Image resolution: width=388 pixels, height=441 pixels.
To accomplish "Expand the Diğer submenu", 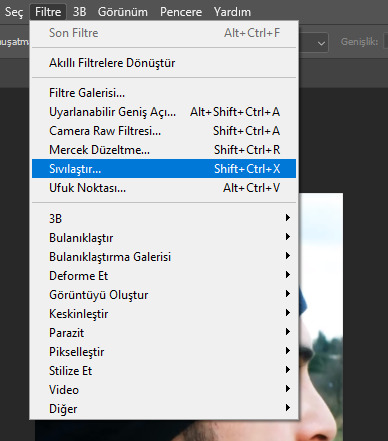I will [164, 409].
